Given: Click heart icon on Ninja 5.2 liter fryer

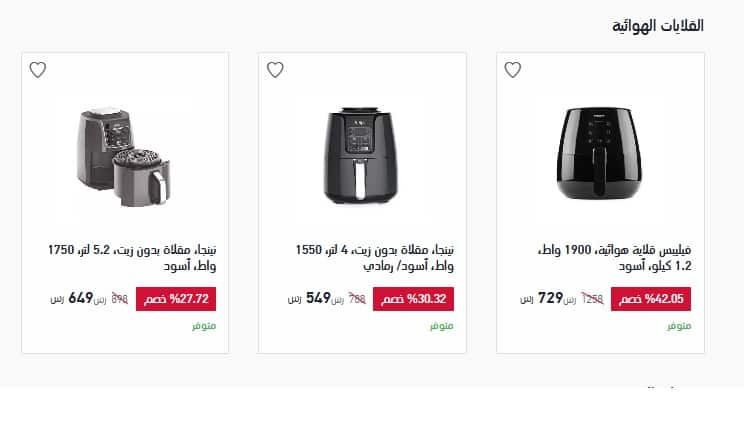Looking at the screenshot, I should pos(37,70).
